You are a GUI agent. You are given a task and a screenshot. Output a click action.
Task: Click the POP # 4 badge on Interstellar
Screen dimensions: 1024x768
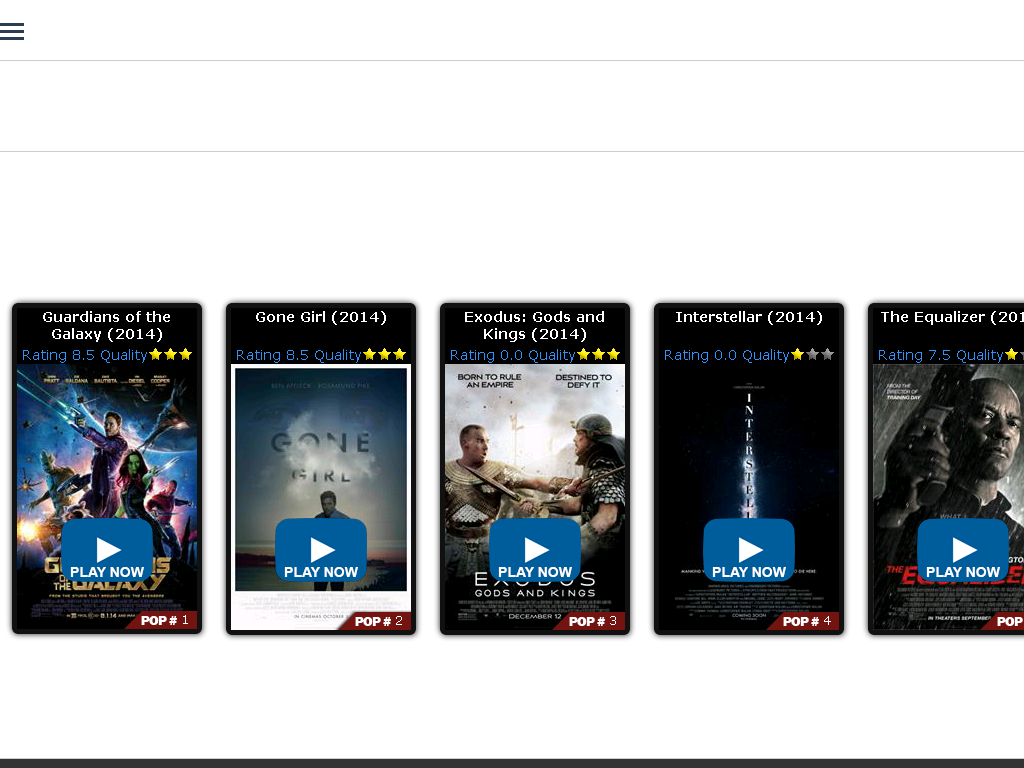pyautogui.click(x=807, y=621)
